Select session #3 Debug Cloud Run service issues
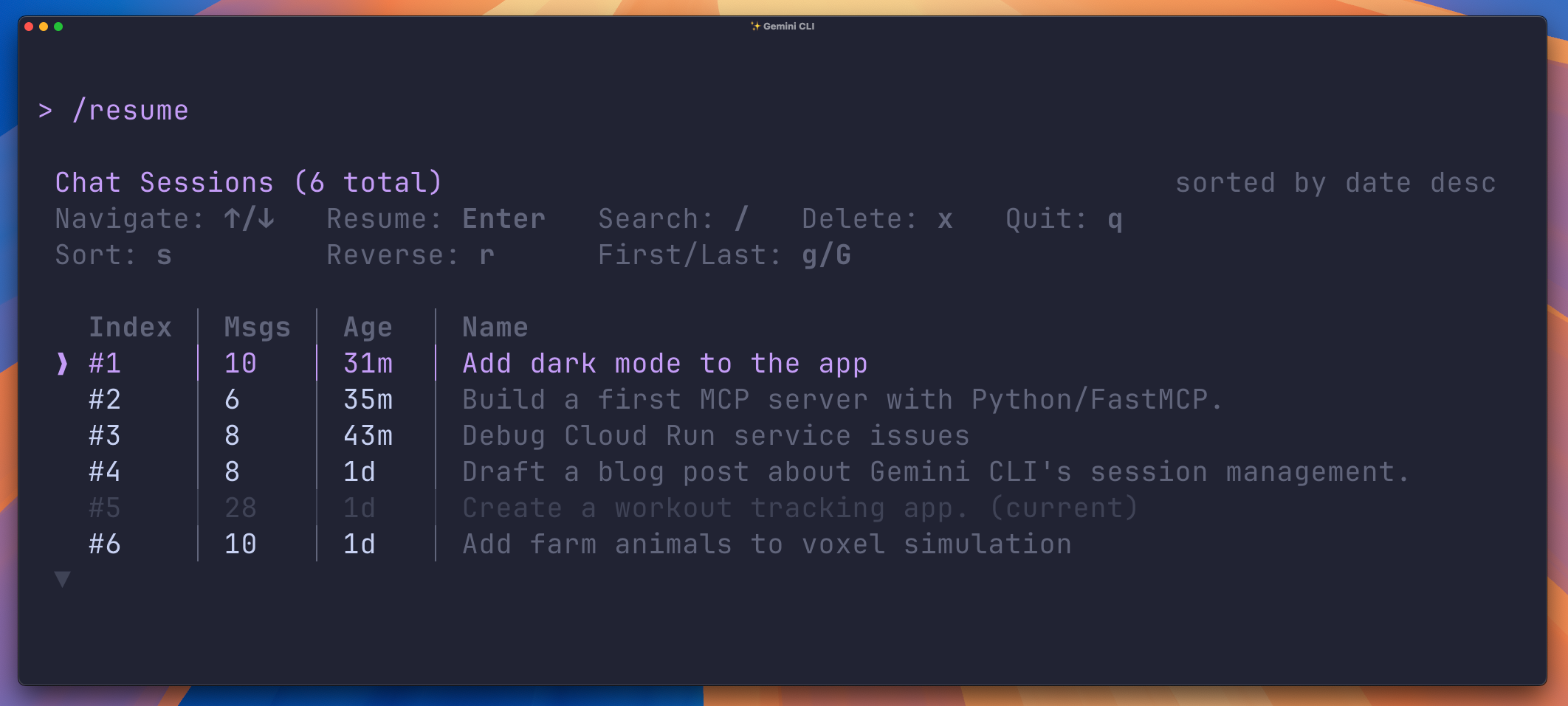This screenshot has width=1568, height=706. (x=715, y=435)
